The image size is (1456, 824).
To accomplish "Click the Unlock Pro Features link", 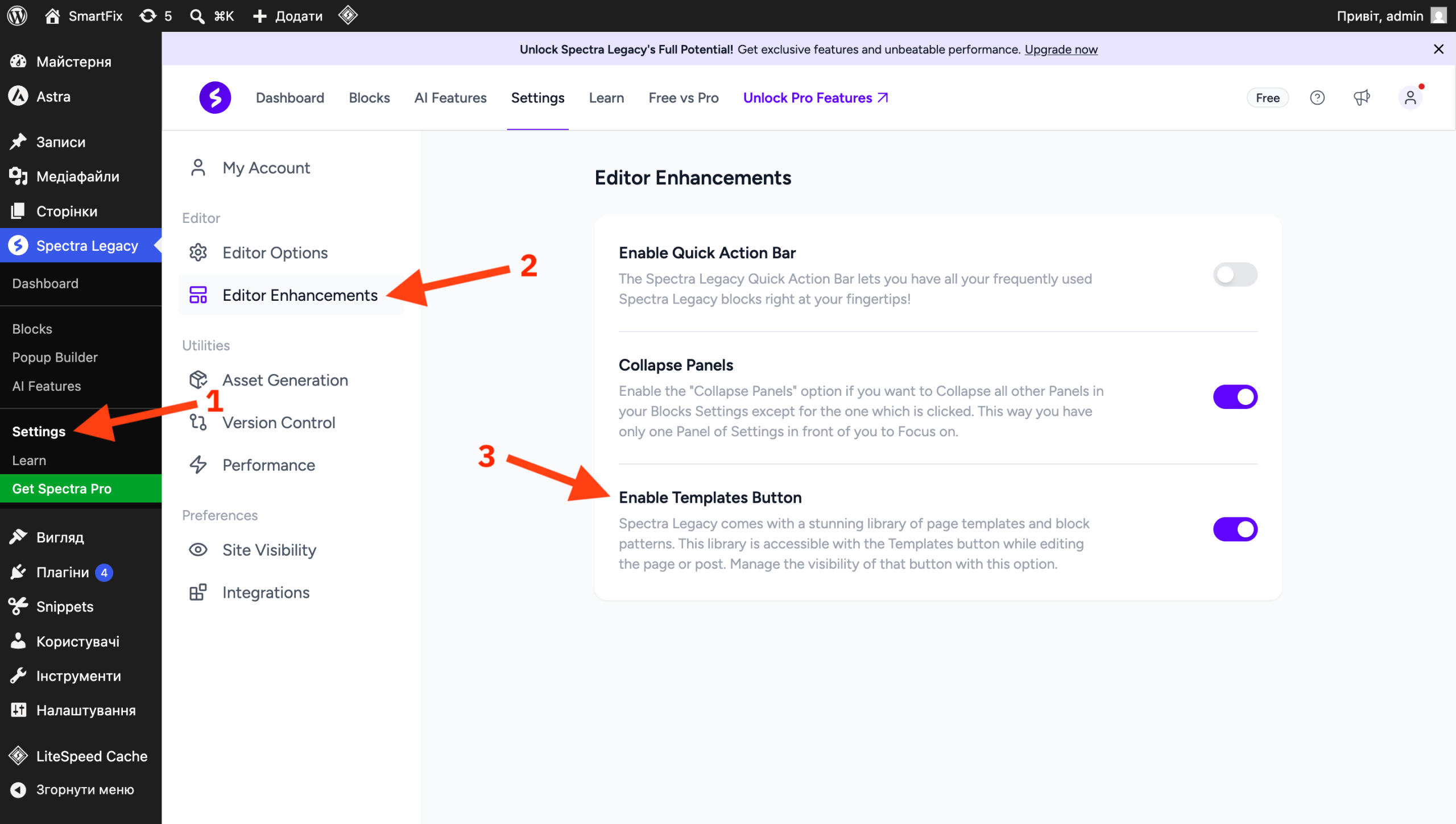I will (816, 98).
